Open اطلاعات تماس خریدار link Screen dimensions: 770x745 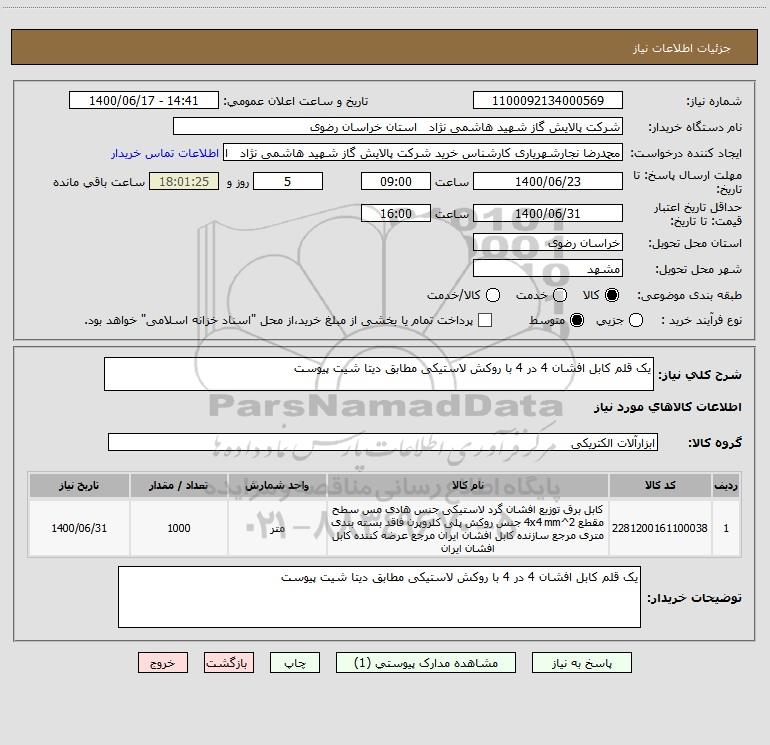(x=165, y=153)
